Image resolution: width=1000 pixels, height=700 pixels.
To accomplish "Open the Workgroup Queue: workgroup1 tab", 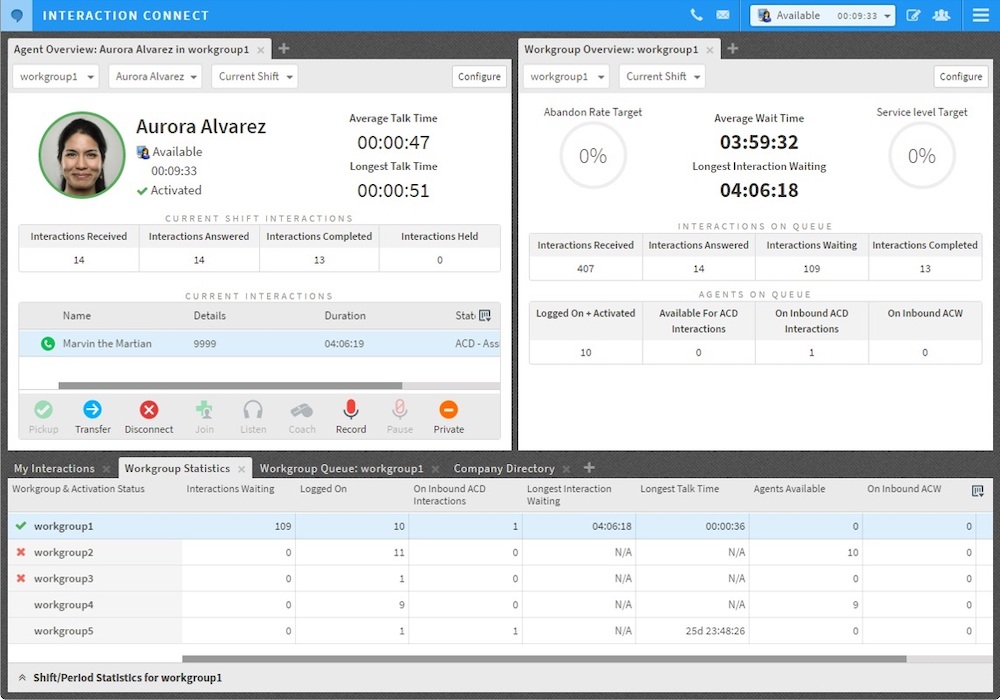I will (341, 469).
